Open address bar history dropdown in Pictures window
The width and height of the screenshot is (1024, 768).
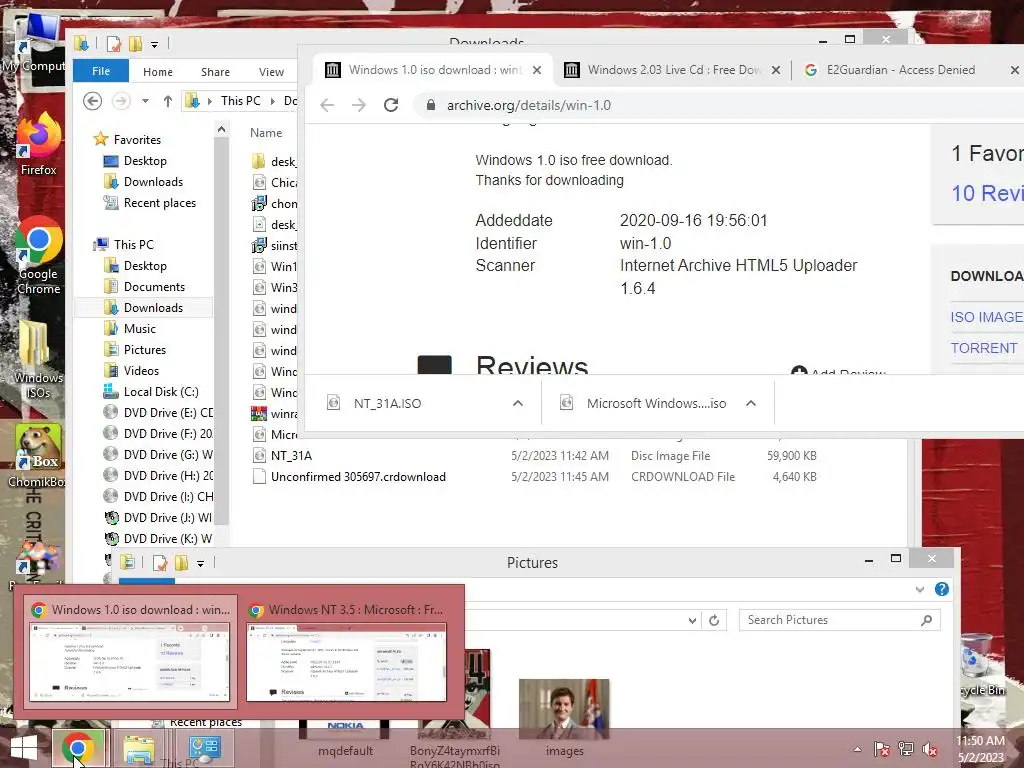pyautogui.click(x=692, y=620)
